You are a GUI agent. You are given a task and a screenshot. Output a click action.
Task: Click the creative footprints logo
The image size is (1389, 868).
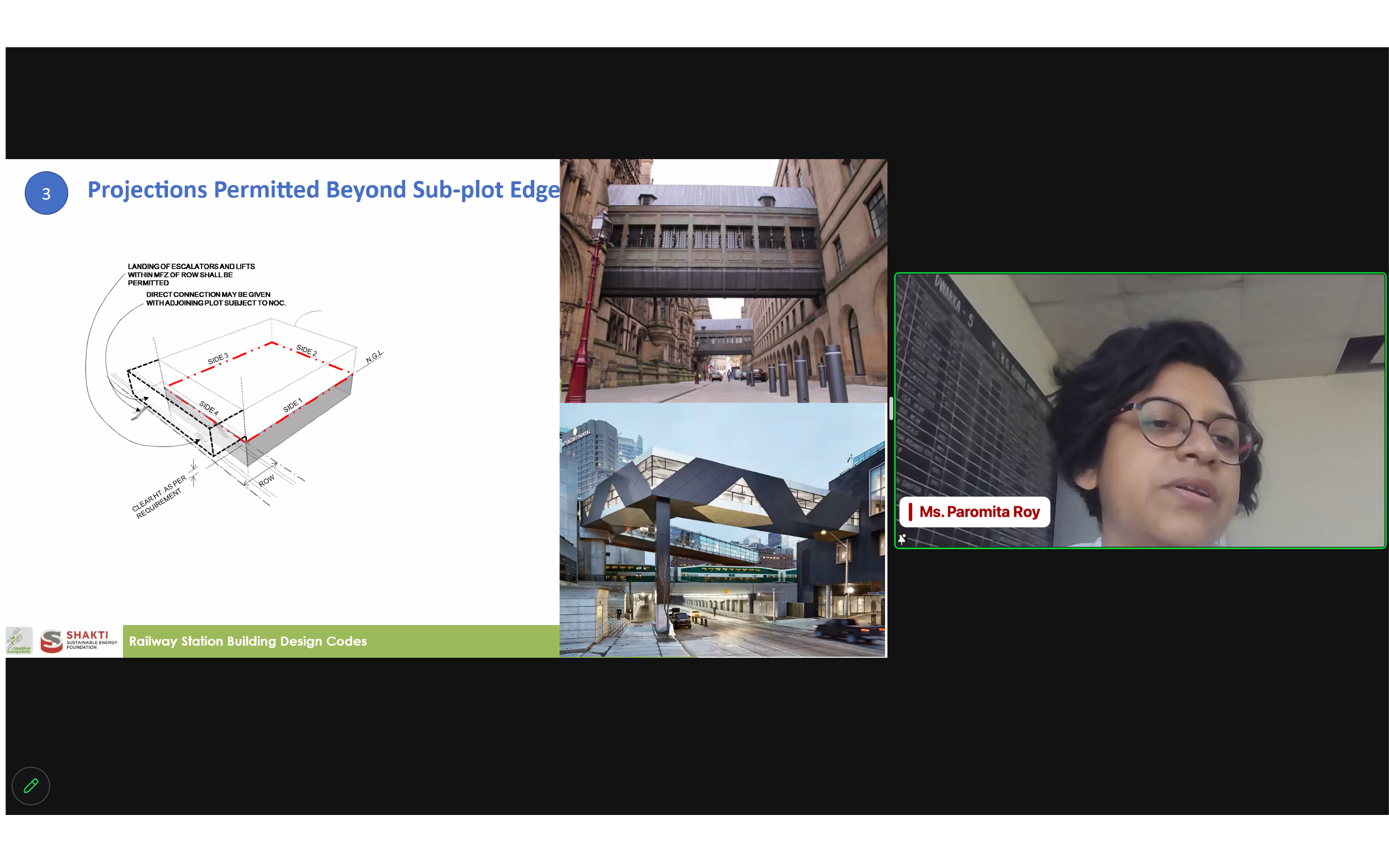point(19,641)
